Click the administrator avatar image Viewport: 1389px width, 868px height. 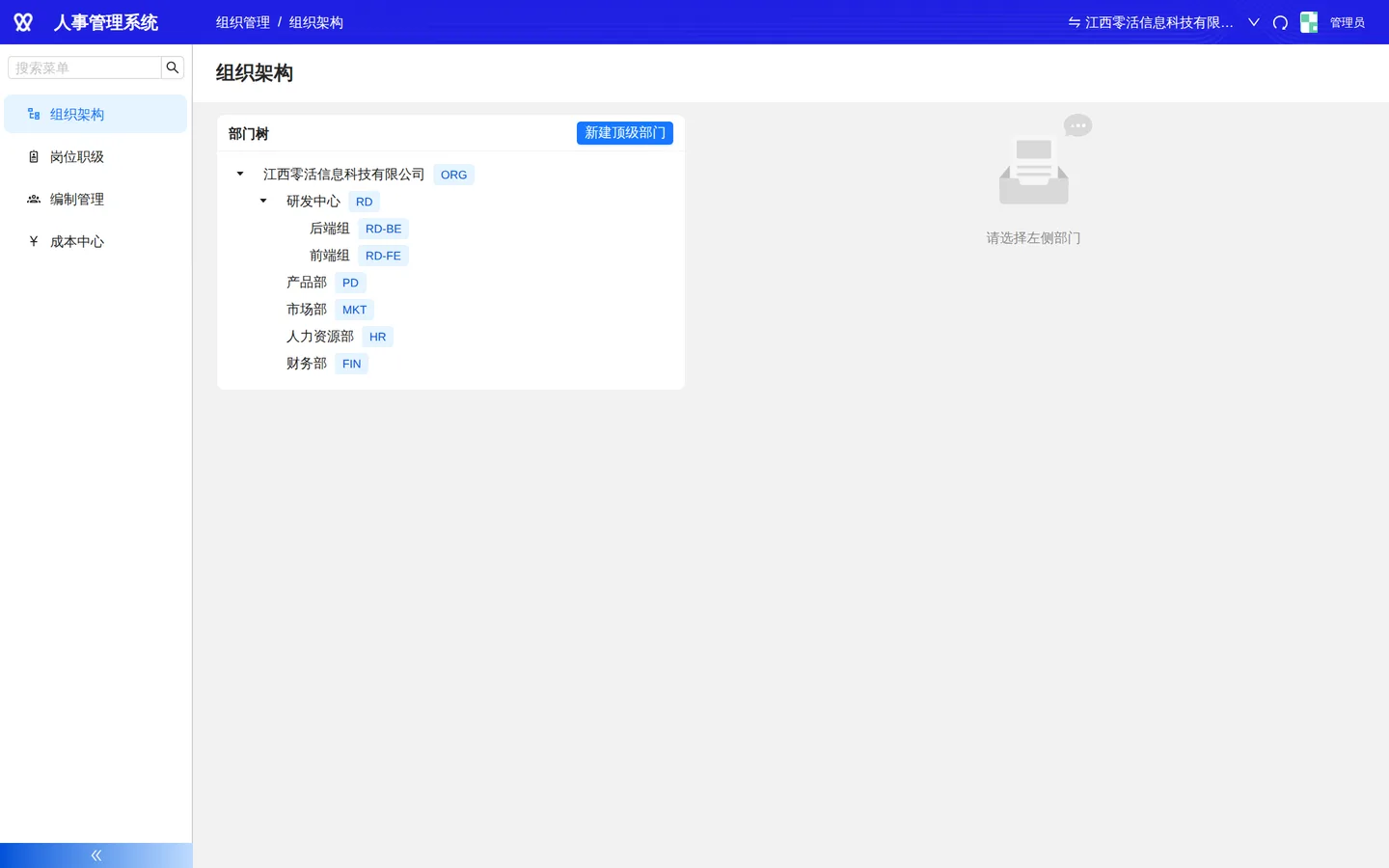1309,22
